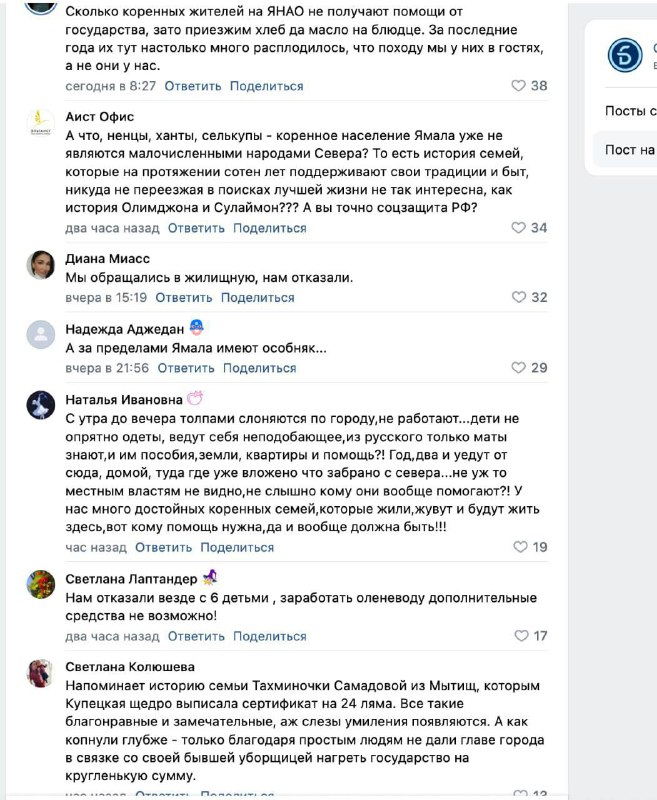This screenshot has height=800, width=657.
Task: Like Светлана Лаптандер comment heart icon
Action: coord(521,636)
